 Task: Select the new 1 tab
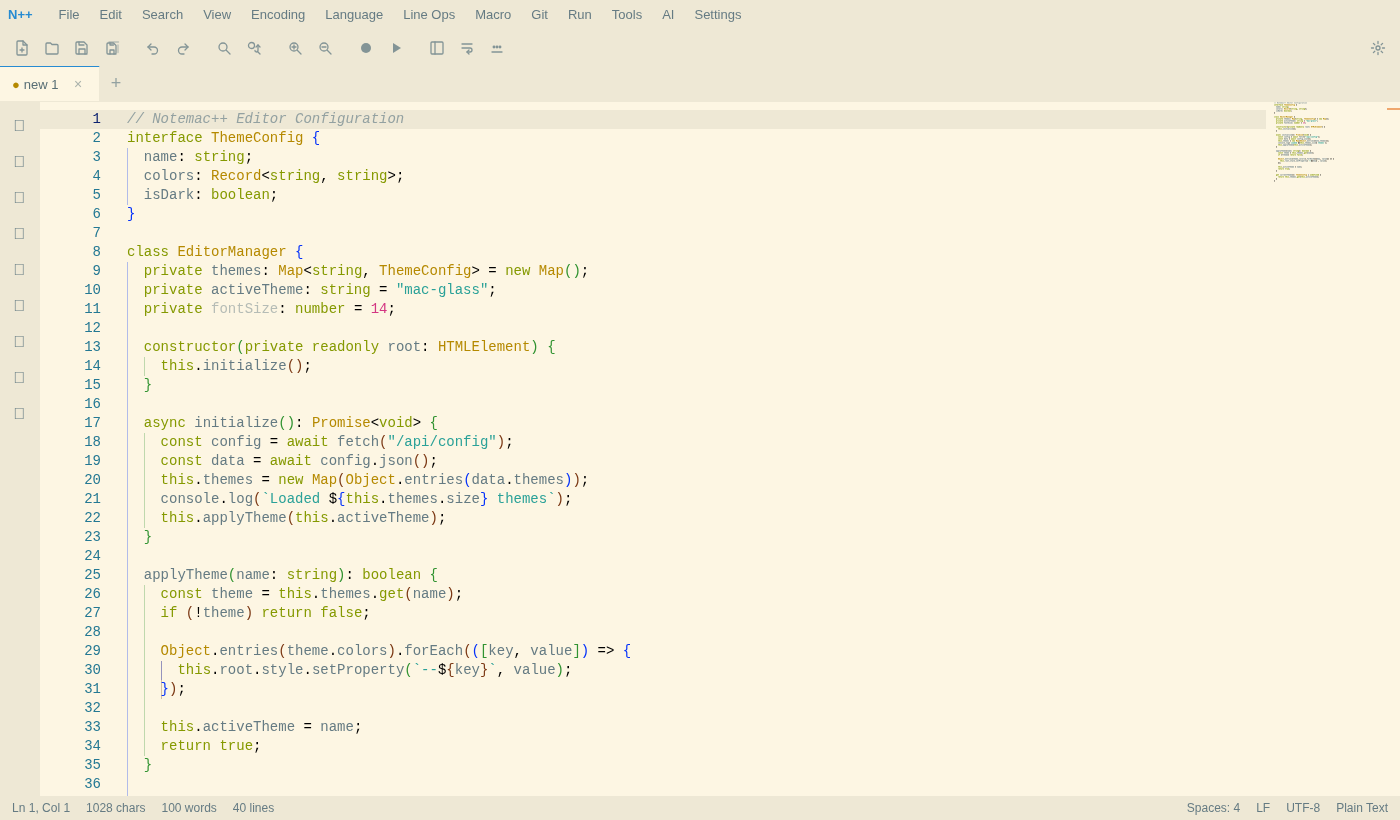[x=42, y=84]
